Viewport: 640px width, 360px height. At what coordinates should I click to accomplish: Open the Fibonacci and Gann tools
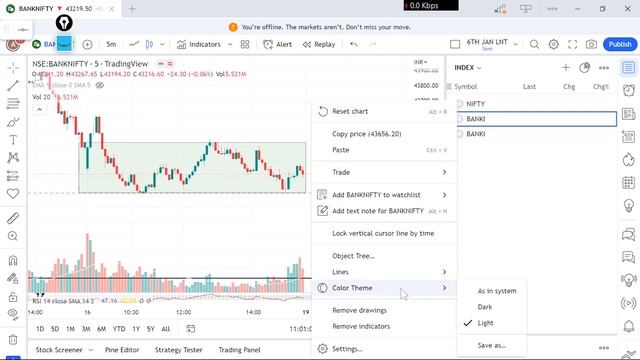pos(13,104)
